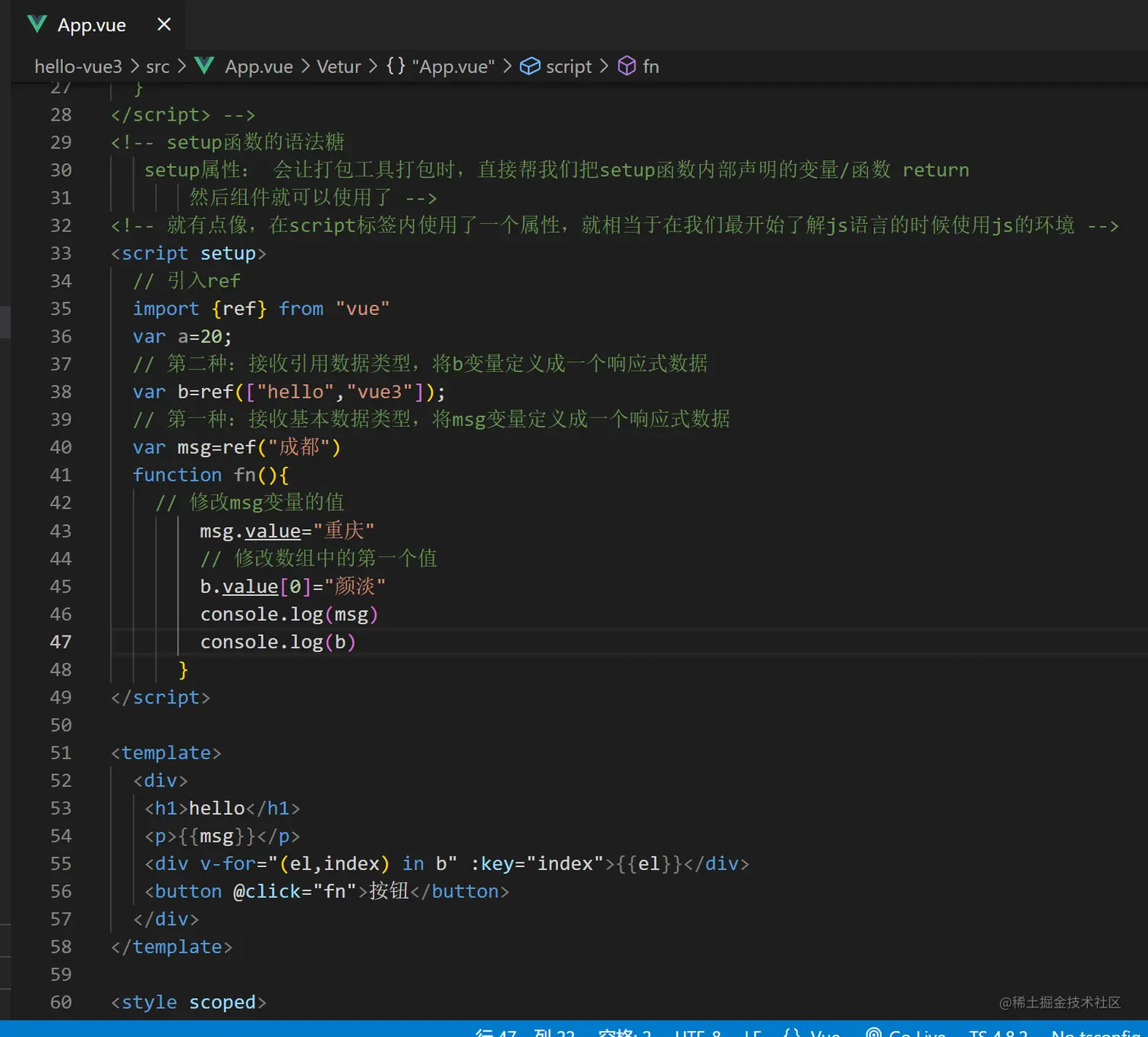Click the "scoped" attribute on the style tag
Screen dimensions: 1148x1037
coord(222,1003)
